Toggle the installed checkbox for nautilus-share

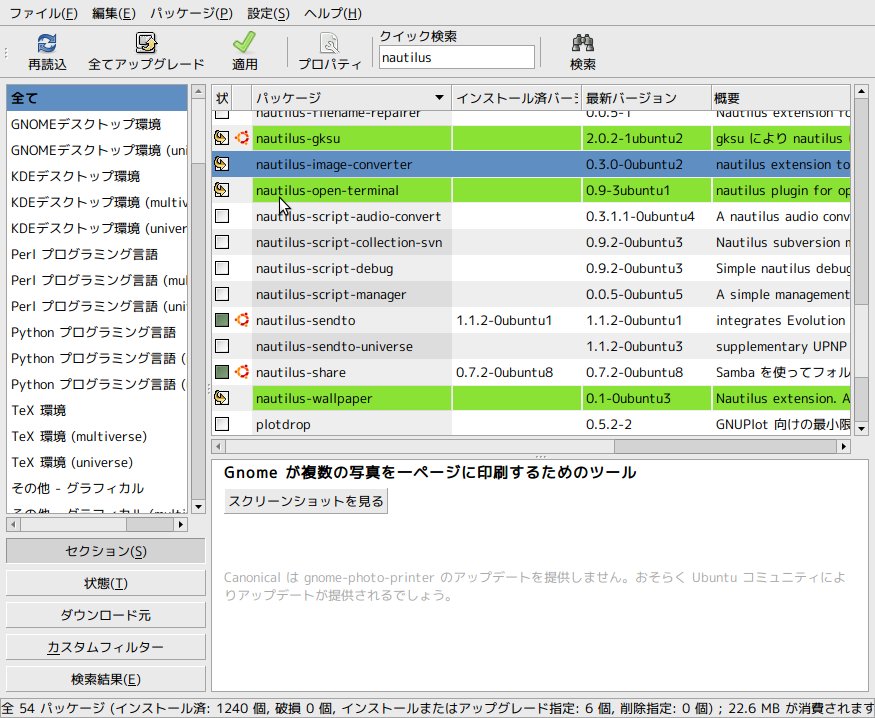222,372
